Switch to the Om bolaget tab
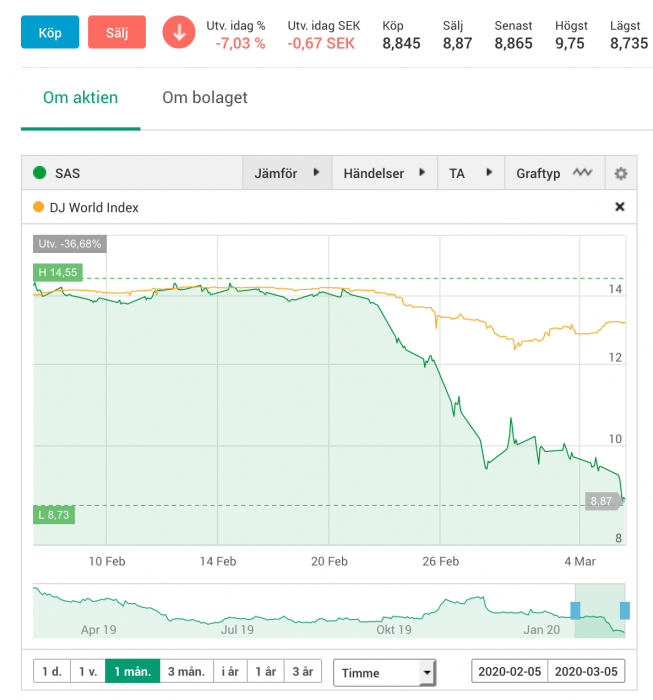 pyautogui.click(x=205, y=97)
